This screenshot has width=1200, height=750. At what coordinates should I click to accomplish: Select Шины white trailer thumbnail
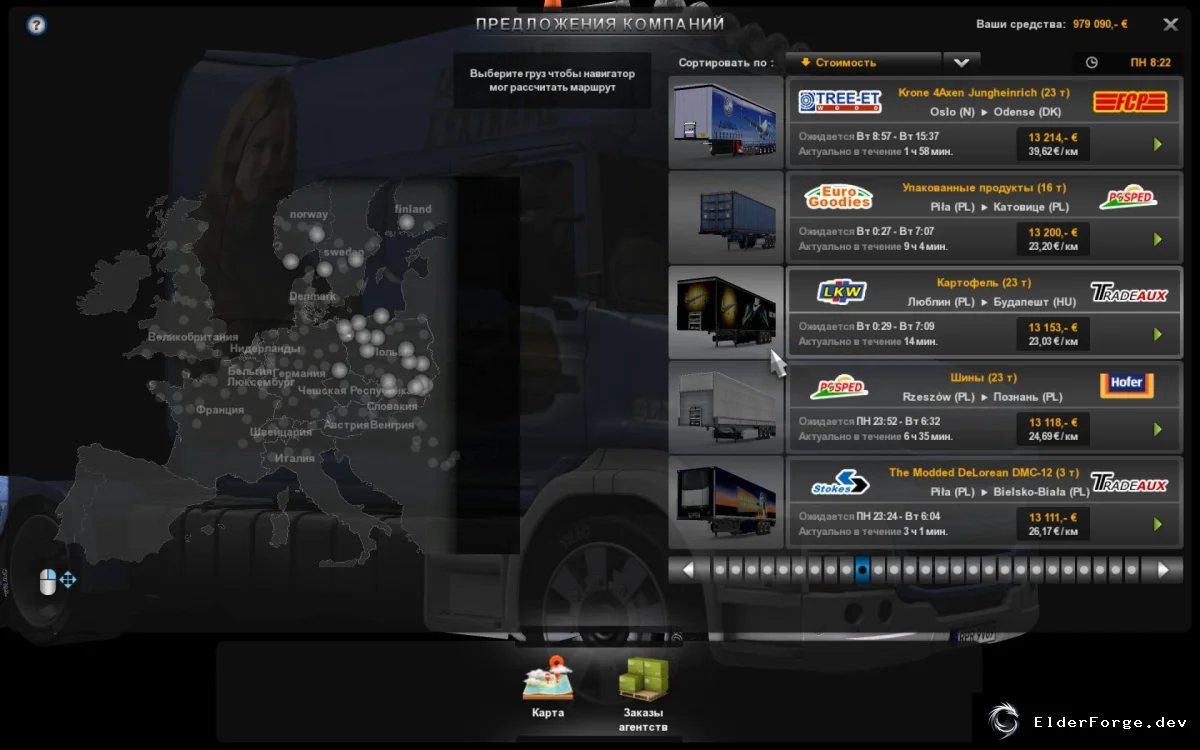click(726, 406)
